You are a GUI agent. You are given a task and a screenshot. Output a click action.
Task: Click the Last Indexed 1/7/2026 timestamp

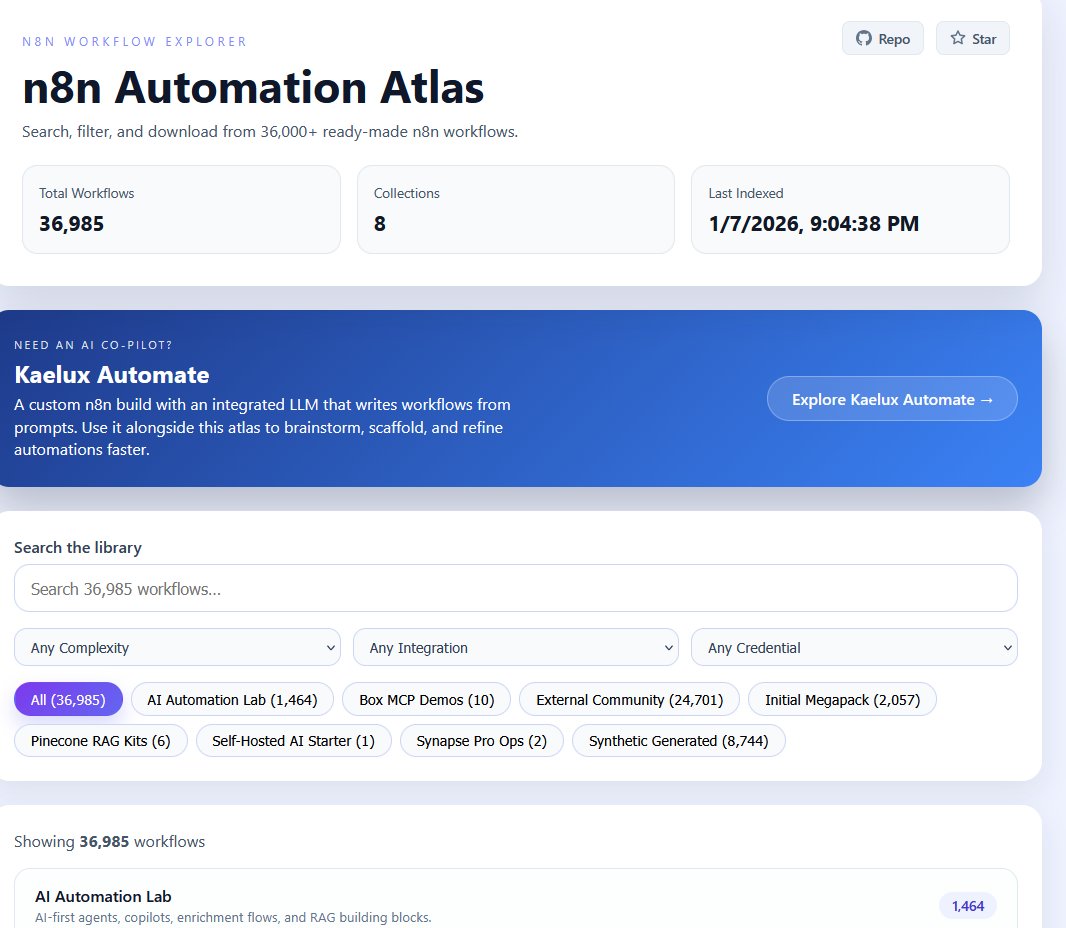(x=813, y=224)
